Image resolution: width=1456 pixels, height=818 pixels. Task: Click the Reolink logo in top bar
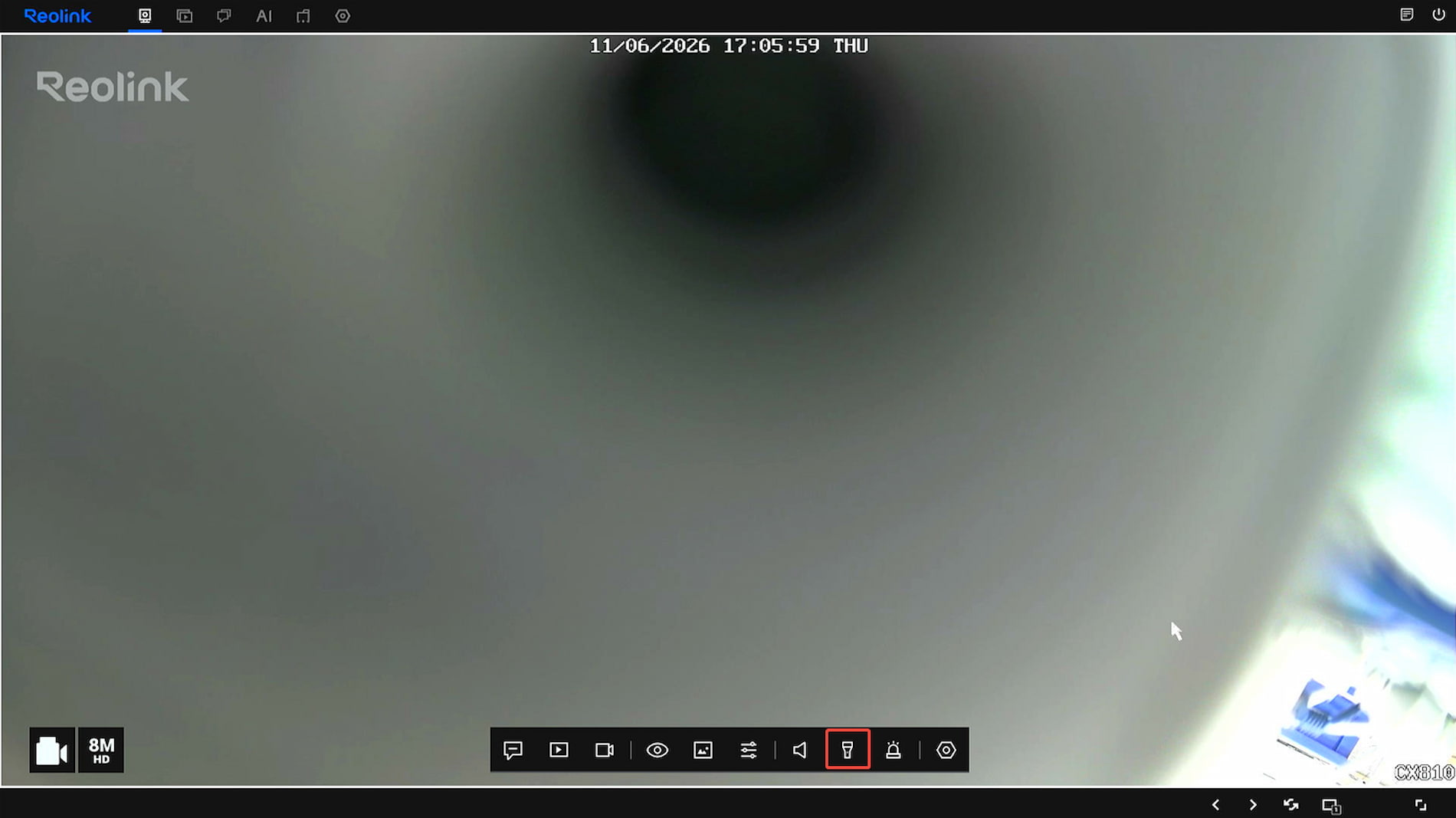[x=57, y=15]
